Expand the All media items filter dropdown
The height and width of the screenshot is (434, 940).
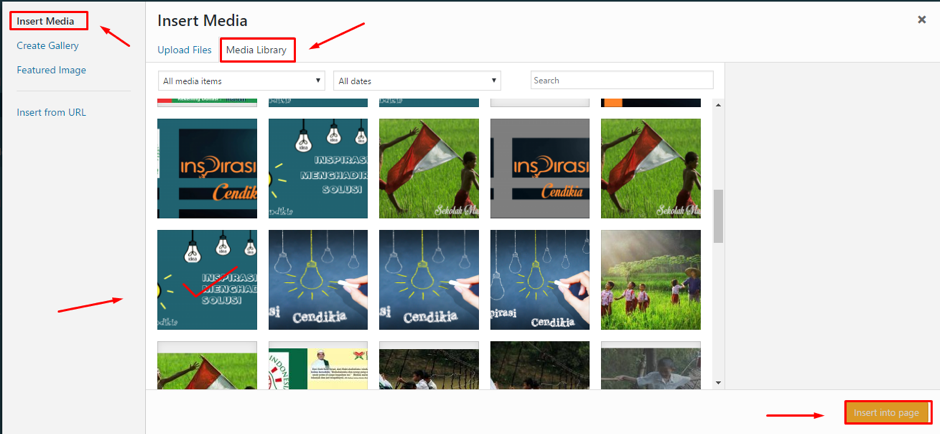point(242,81)
